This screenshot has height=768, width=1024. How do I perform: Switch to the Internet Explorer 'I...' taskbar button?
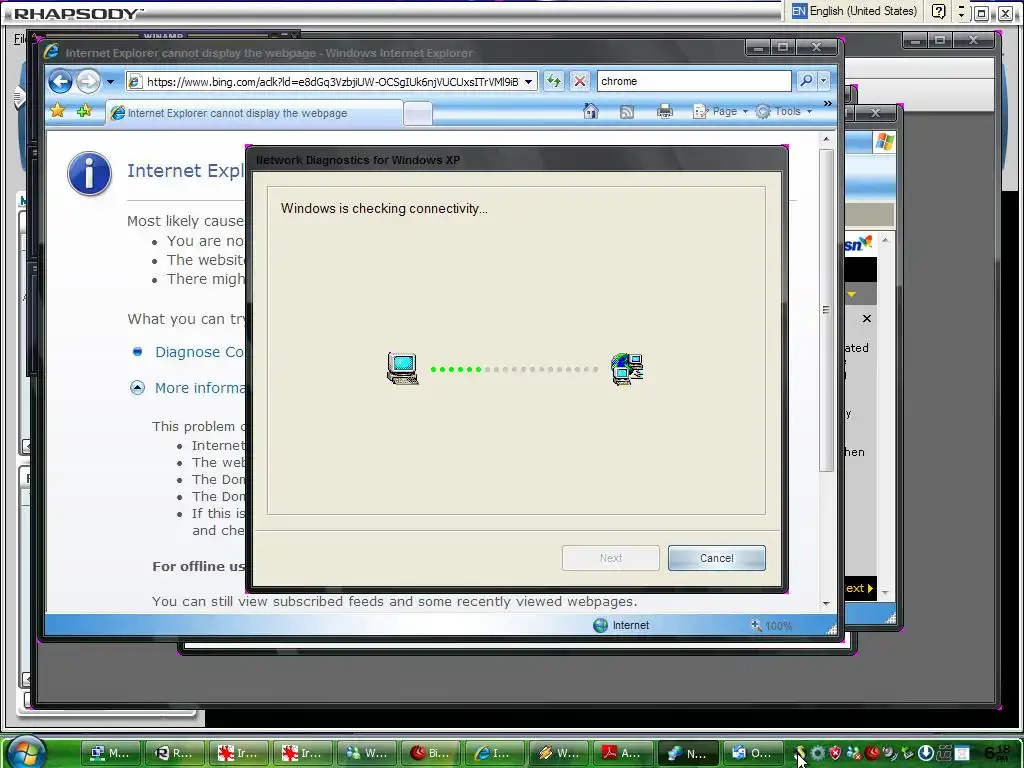tap(493, 753)
